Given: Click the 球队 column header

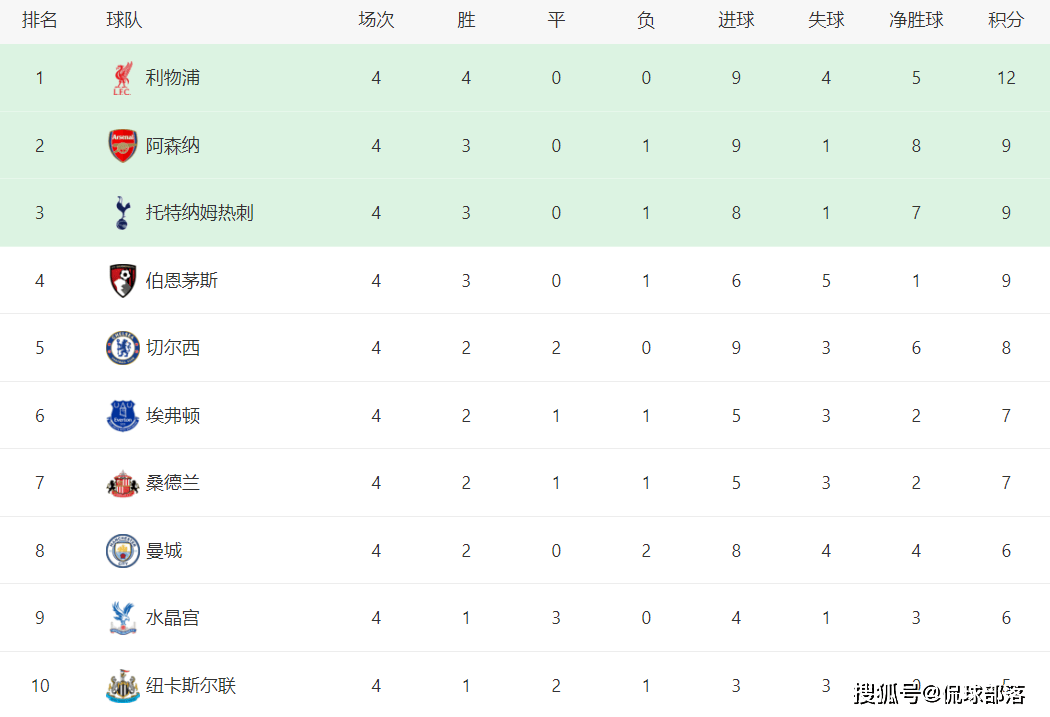Looking at the screenshot, I should click(x=125, y=20).
